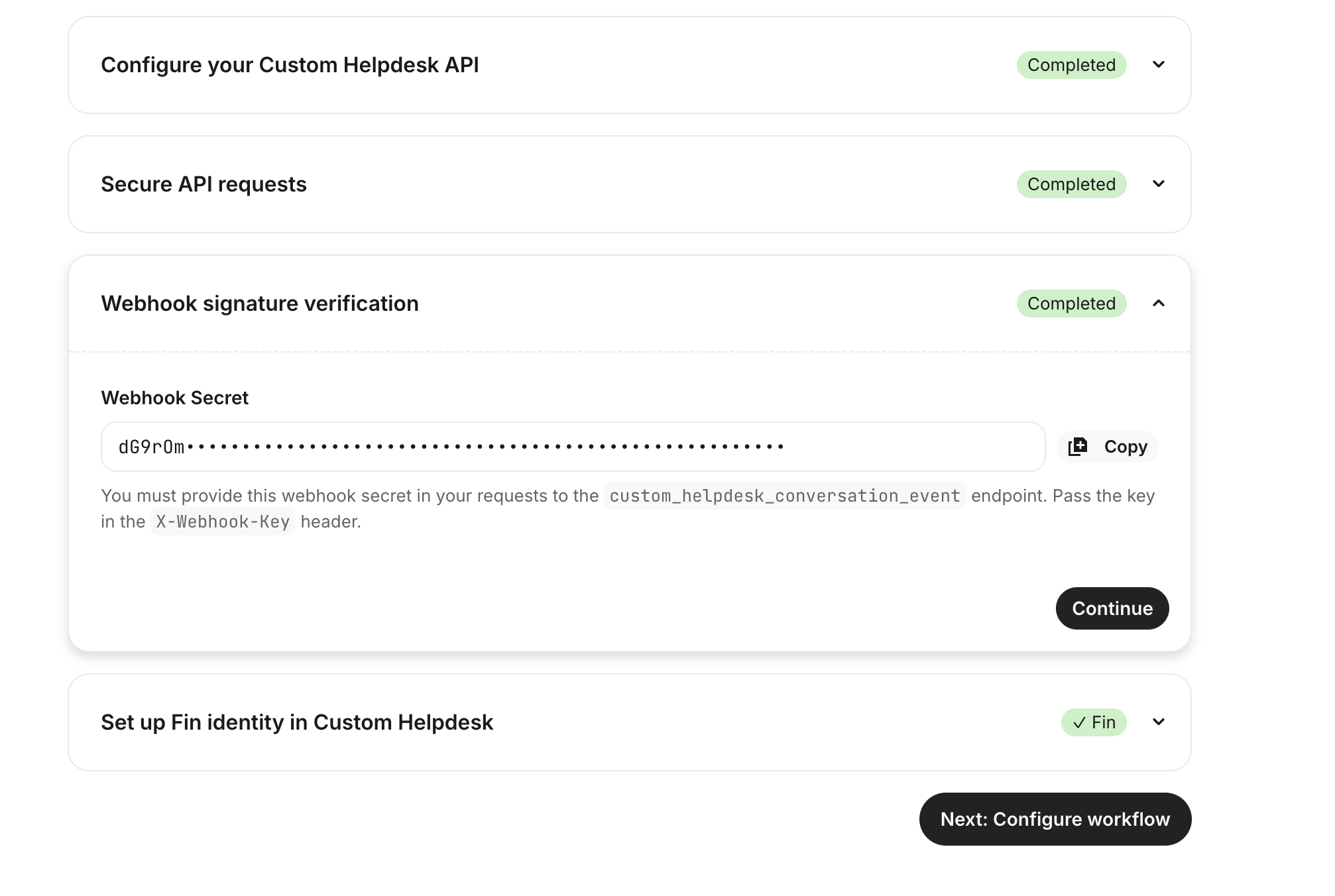Click Next: Configure workflow button
Image resolution: width=1335 pixels, height=896 pixels.
click(1055, 819)
